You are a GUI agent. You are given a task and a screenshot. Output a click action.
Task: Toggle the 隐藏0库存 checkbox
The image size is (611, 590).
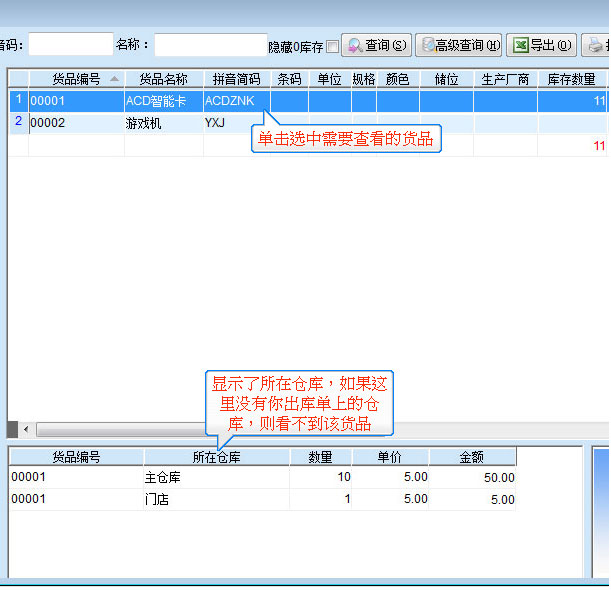333,46
